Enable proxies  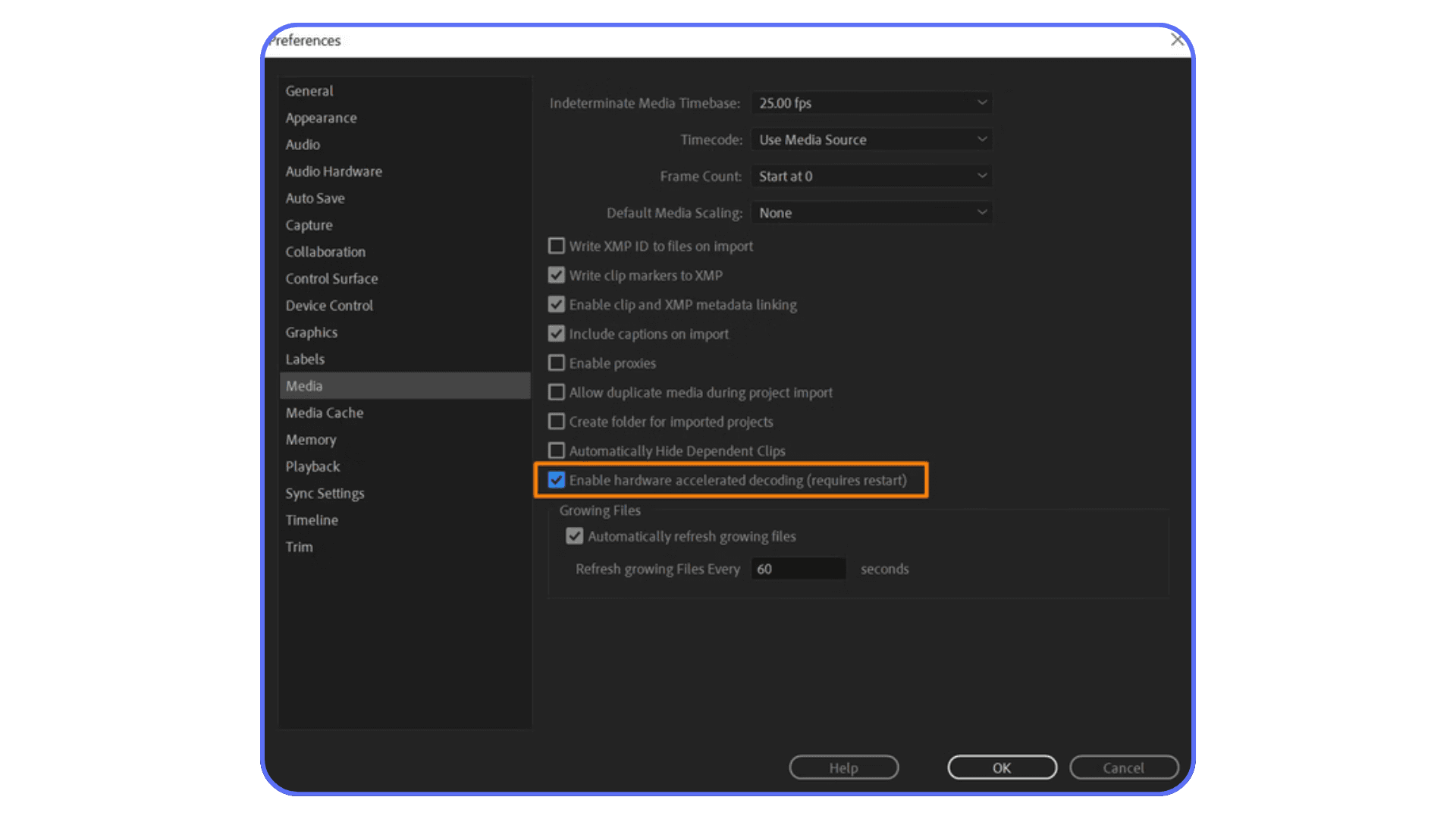(x=557, y=362)
